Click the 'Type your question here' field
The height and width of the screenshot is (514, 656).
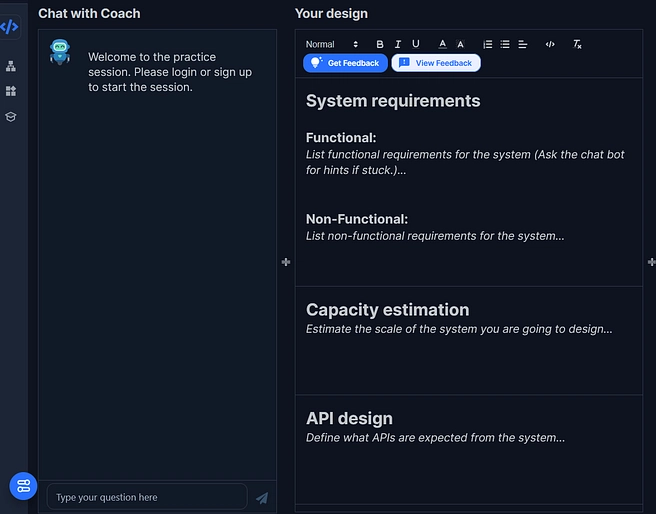pyautogui.click(x=147, y=497)
